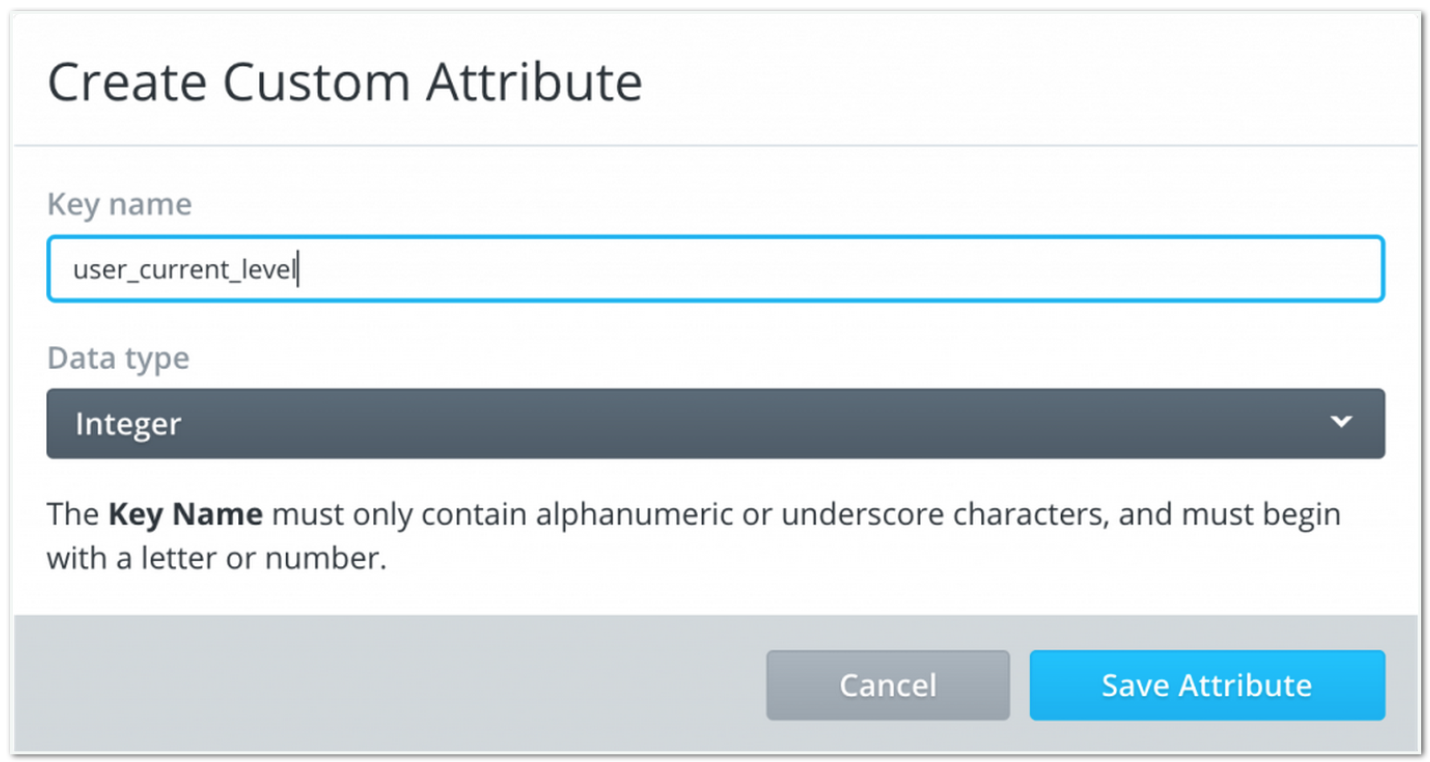Image resolution: width=1430 pixels, height=762 pixels.
Task: Click the bold Key Name hint text
Action: point(185,515)
